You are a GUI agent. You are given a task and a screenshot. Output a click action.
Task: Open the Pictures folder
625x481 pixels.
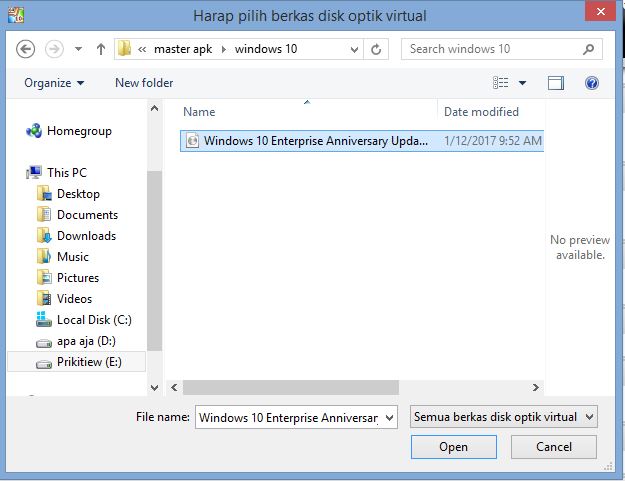coord(78,278)
